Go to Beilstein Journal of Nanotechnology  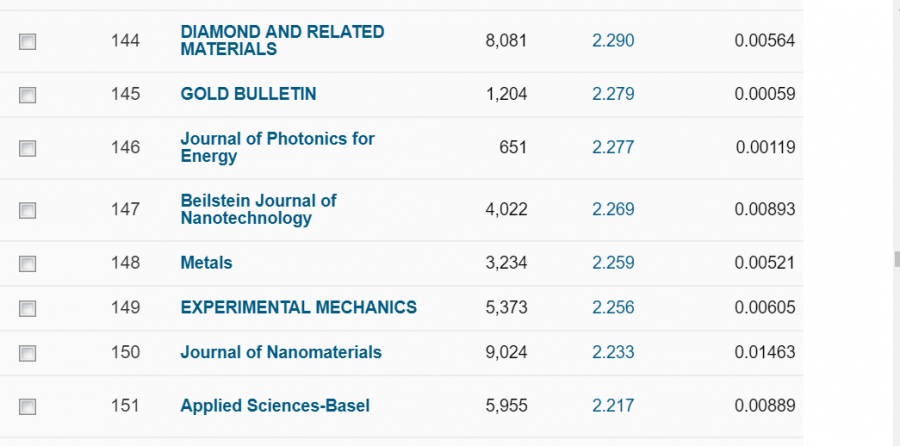258,209
